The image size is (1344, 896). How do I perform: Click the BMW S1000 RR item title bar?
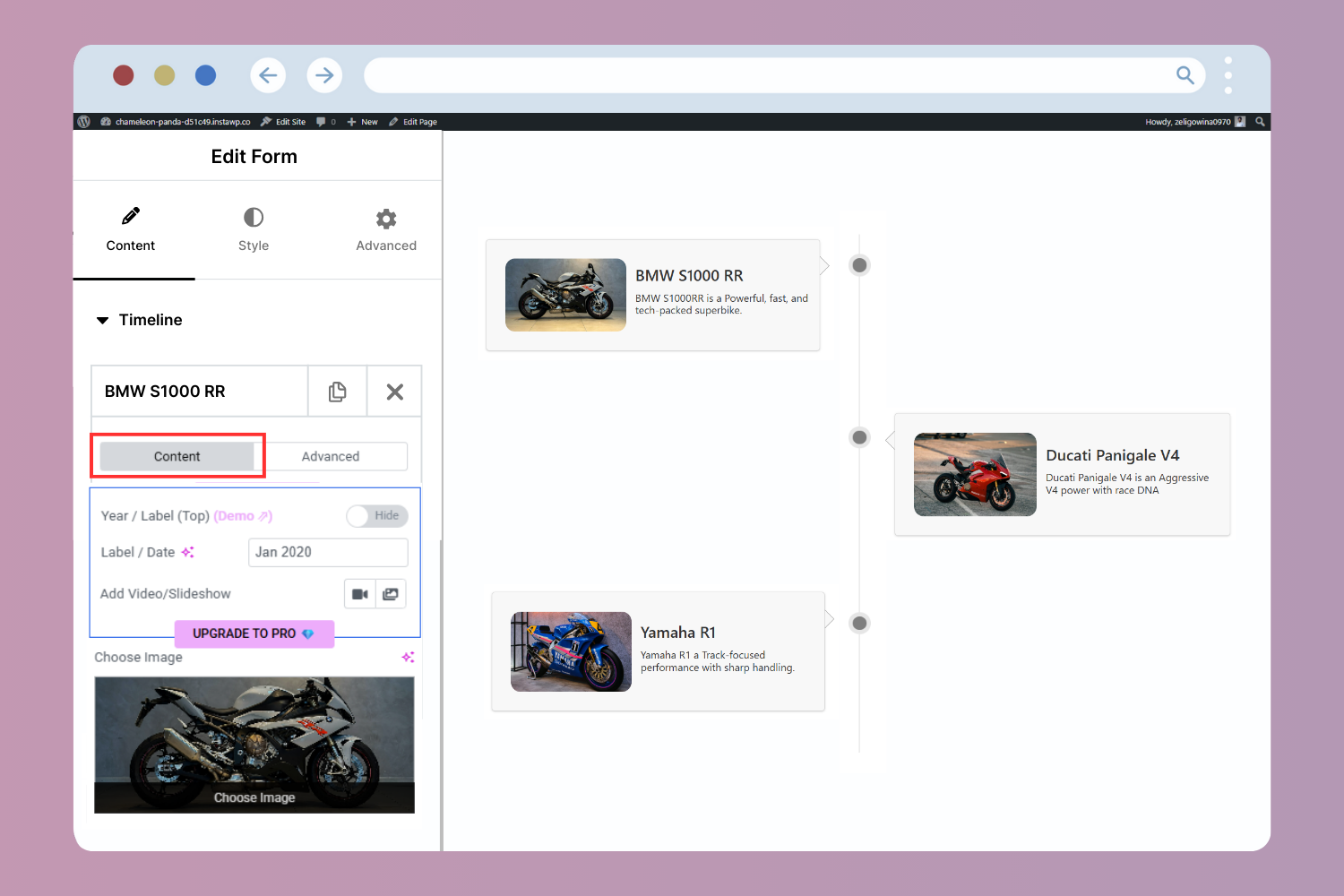(x=200, y=392)
